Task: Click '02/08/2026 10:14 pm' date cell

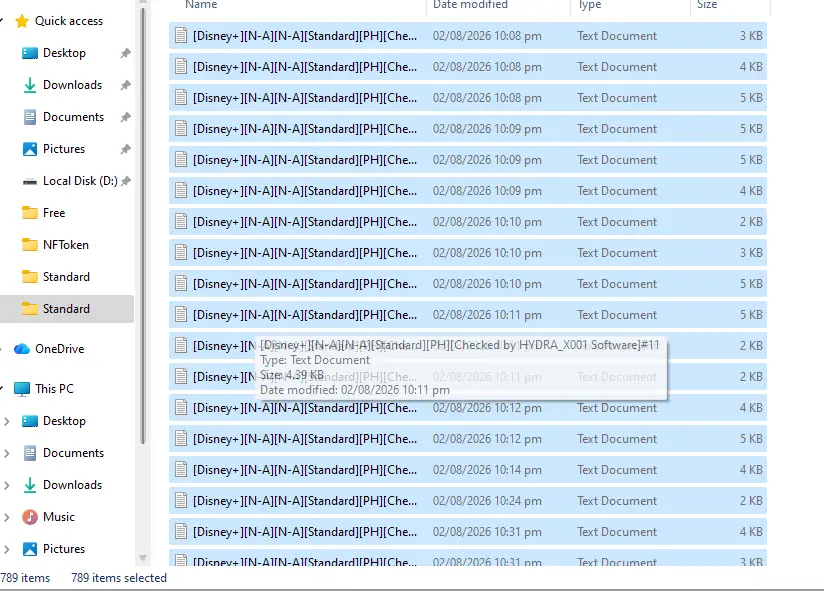Action: (x=487, y=470)
